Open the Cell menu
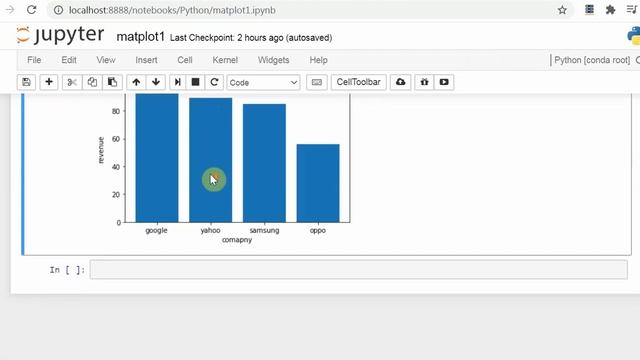640x360 pixels. [x=184, y=60]
